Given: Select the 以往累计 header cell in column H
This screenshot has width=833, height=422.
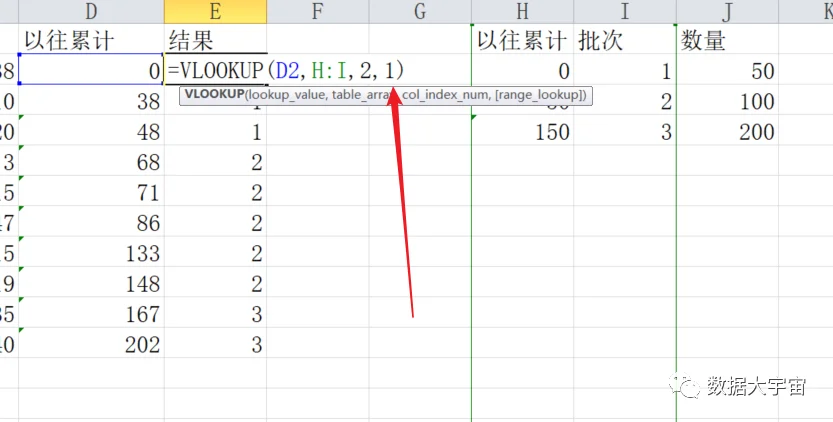Looking at the screenshot, I should click(x=522, y=39).
